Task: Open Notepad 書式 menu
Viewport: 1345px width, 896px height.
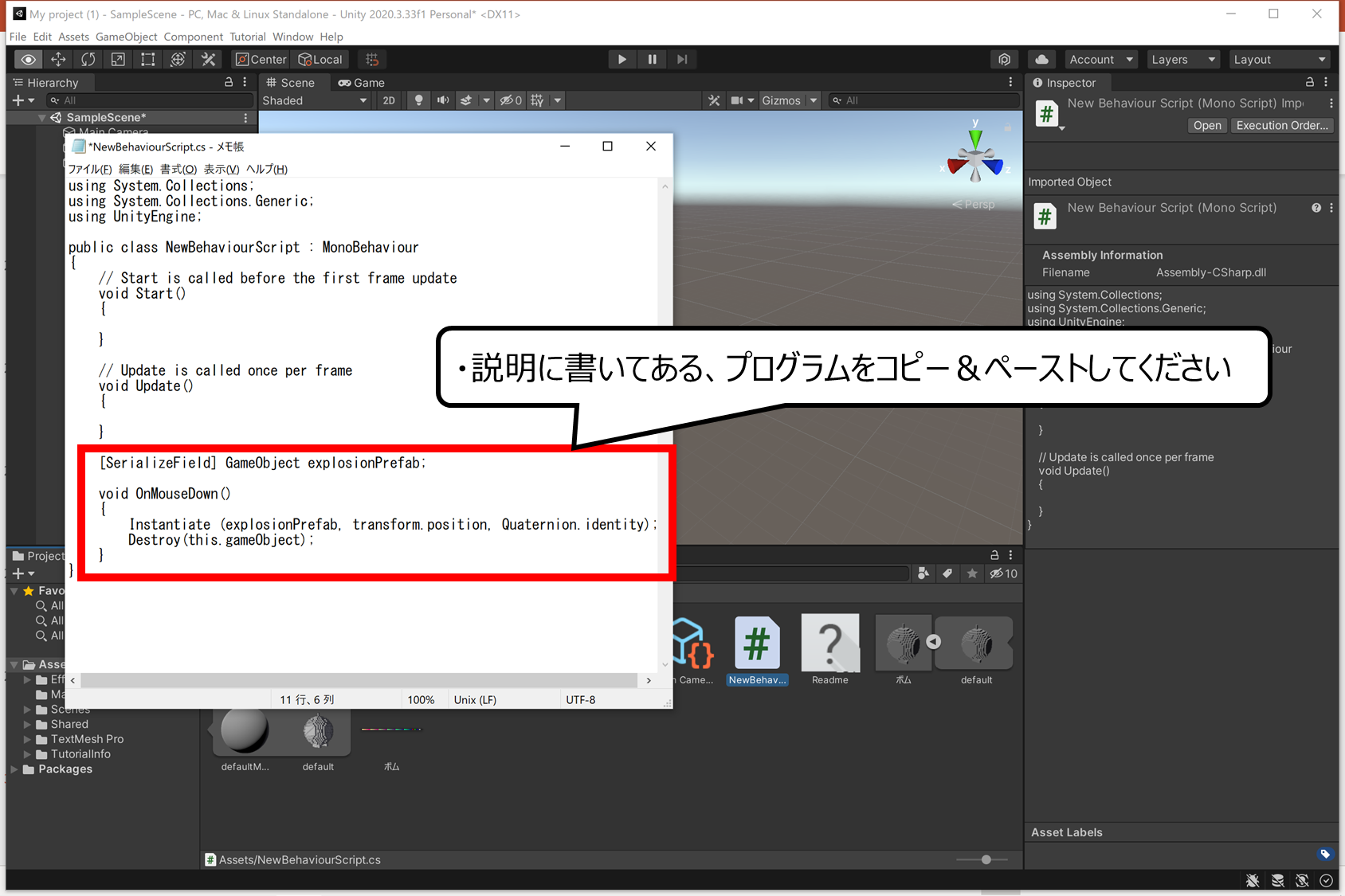Action: pos(178,169)
